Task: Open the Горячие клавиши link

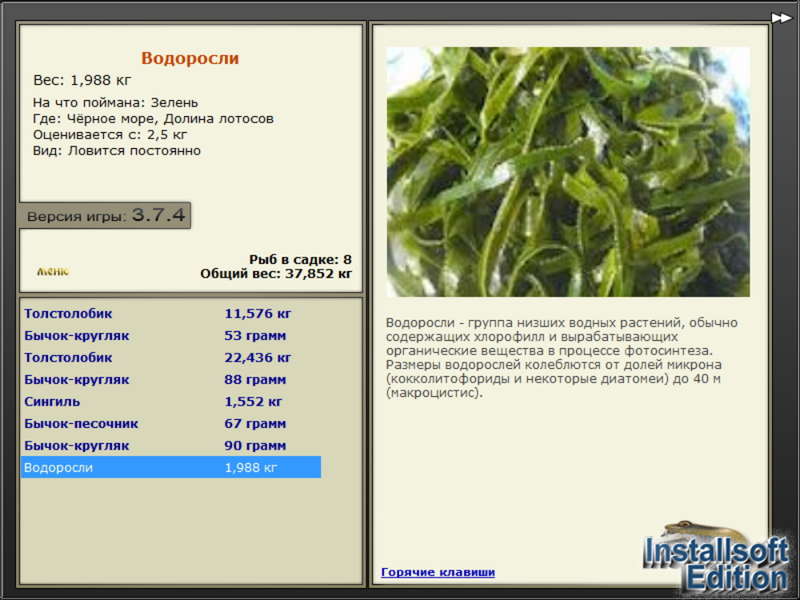Action: click(x=438, y=572)
